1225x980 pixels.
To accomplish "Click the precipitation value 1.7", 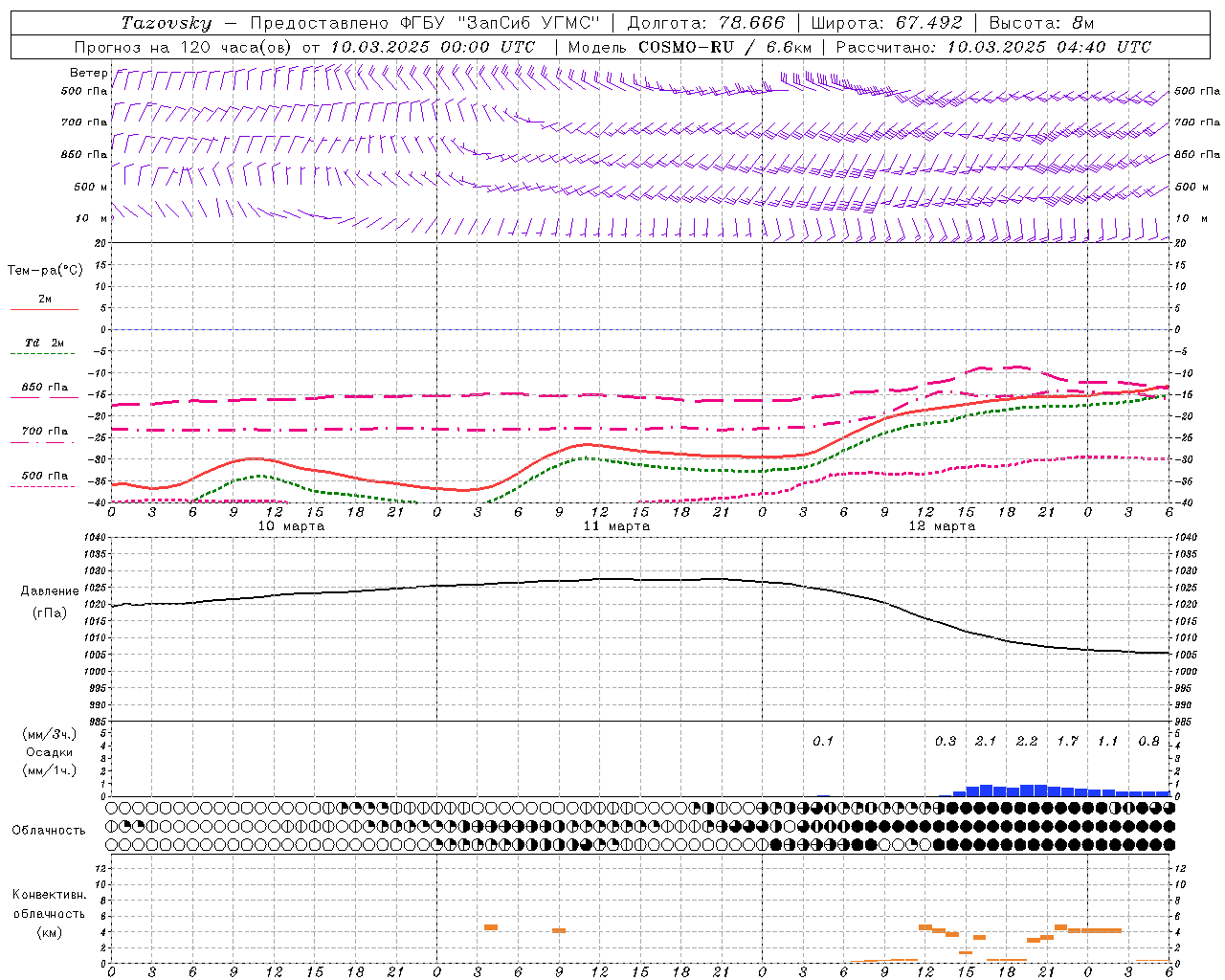I will [x=1067, y=741].
